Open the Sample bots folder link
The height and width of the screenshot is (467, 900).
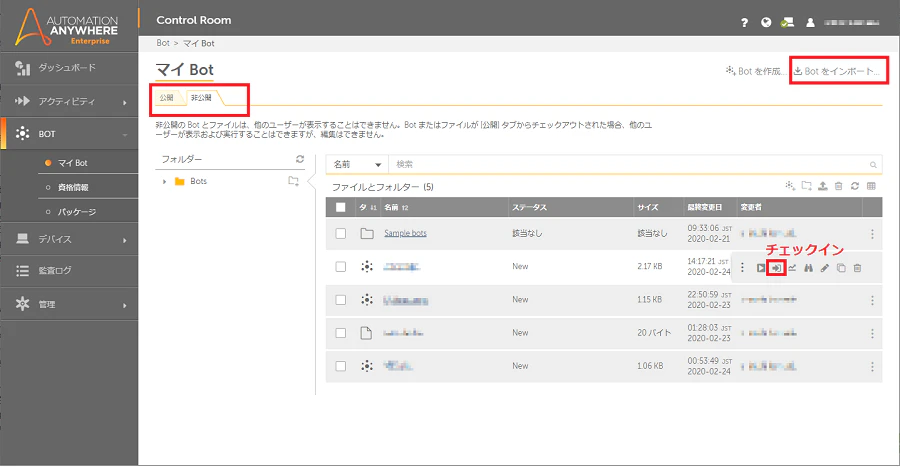[x=405, y=234]
